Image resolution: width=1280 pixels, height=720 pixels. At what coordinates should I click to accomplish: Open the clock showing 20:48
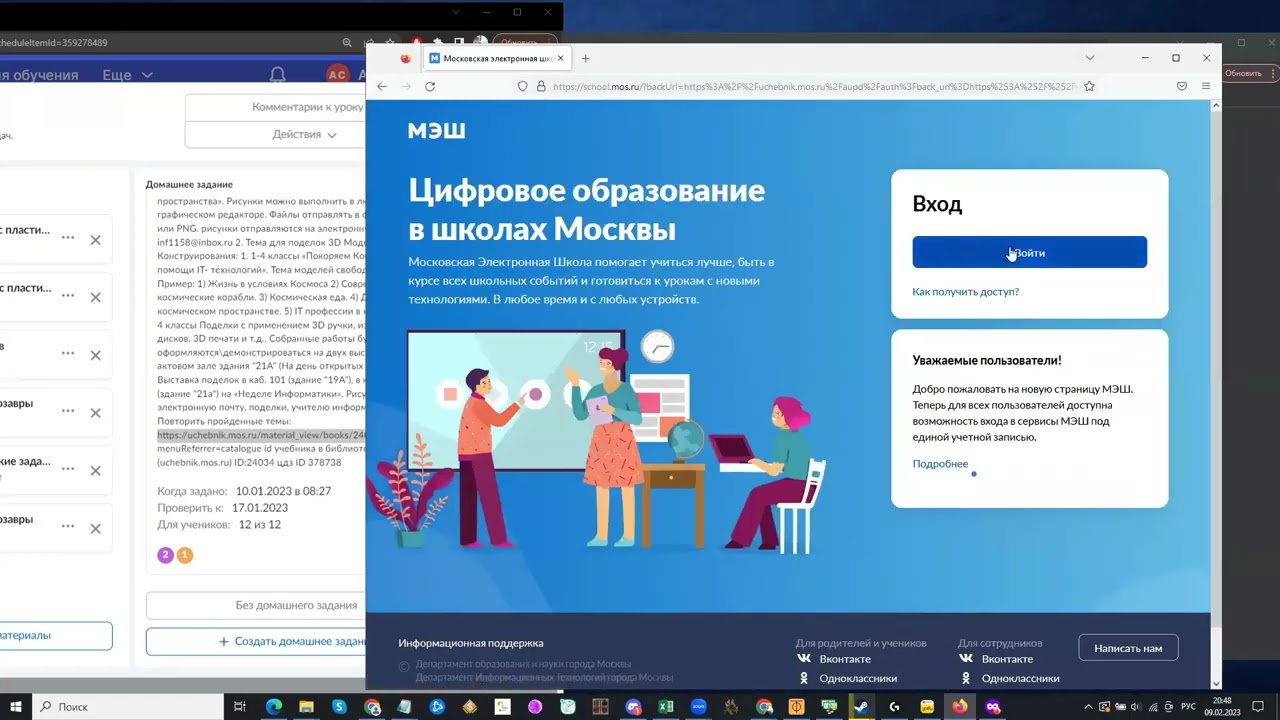(x=1222, y=707)
